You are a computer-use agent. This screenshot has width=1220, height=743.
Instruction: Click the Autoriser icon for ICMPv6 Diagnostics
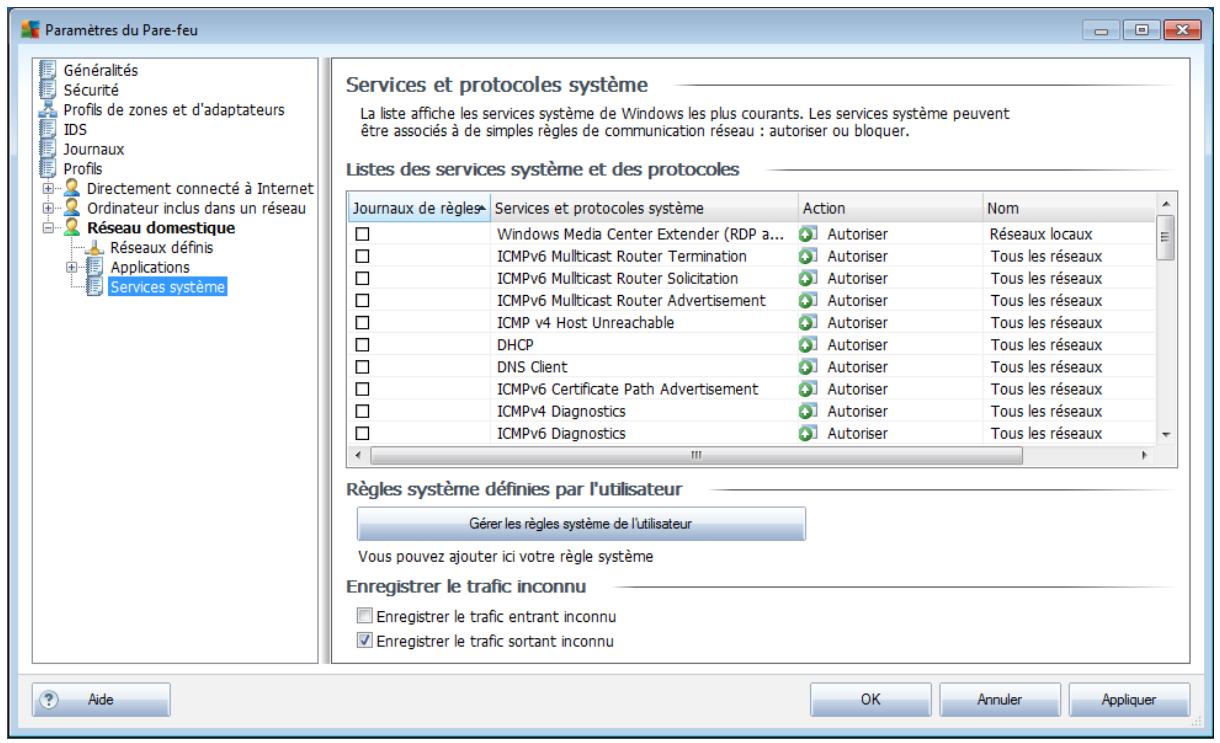pyautogui.click(x=808, y=433)
